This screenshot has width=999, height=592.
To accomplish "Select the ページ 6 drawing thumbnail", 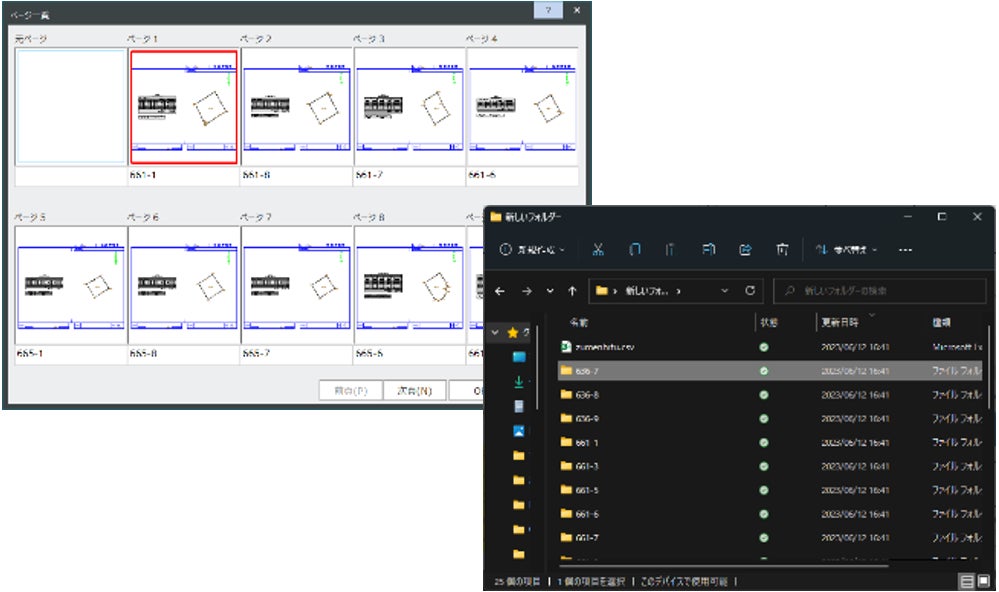I will point(183,285).
